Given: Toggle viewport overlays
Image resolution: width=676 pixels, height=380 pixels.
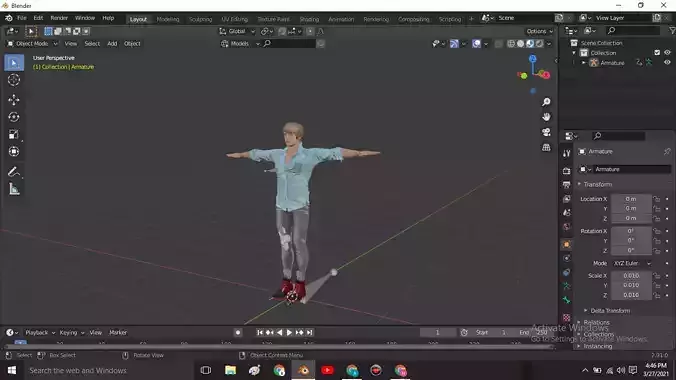Looking at the screenshot, I should pos(476,44).
